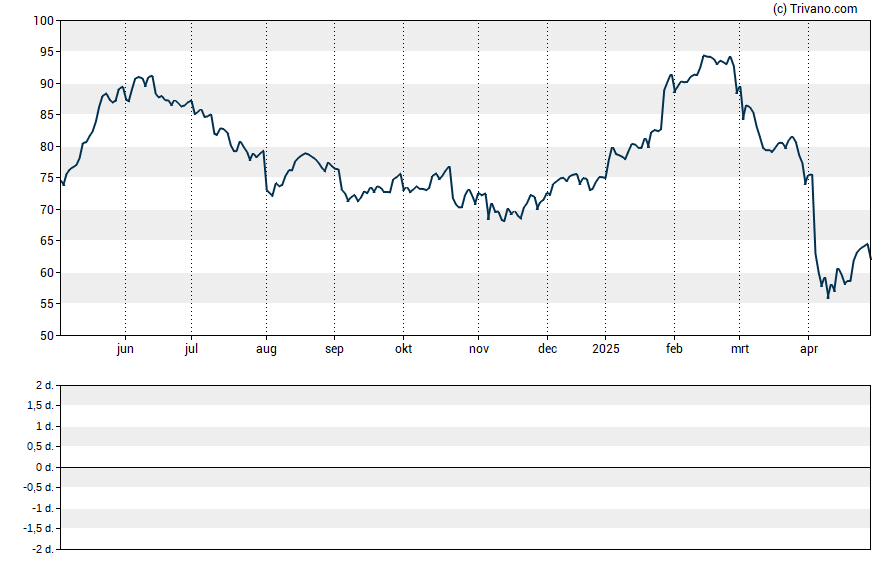
Task: Click the '-0,5 d.' axis label
Action: click(39, 487)
